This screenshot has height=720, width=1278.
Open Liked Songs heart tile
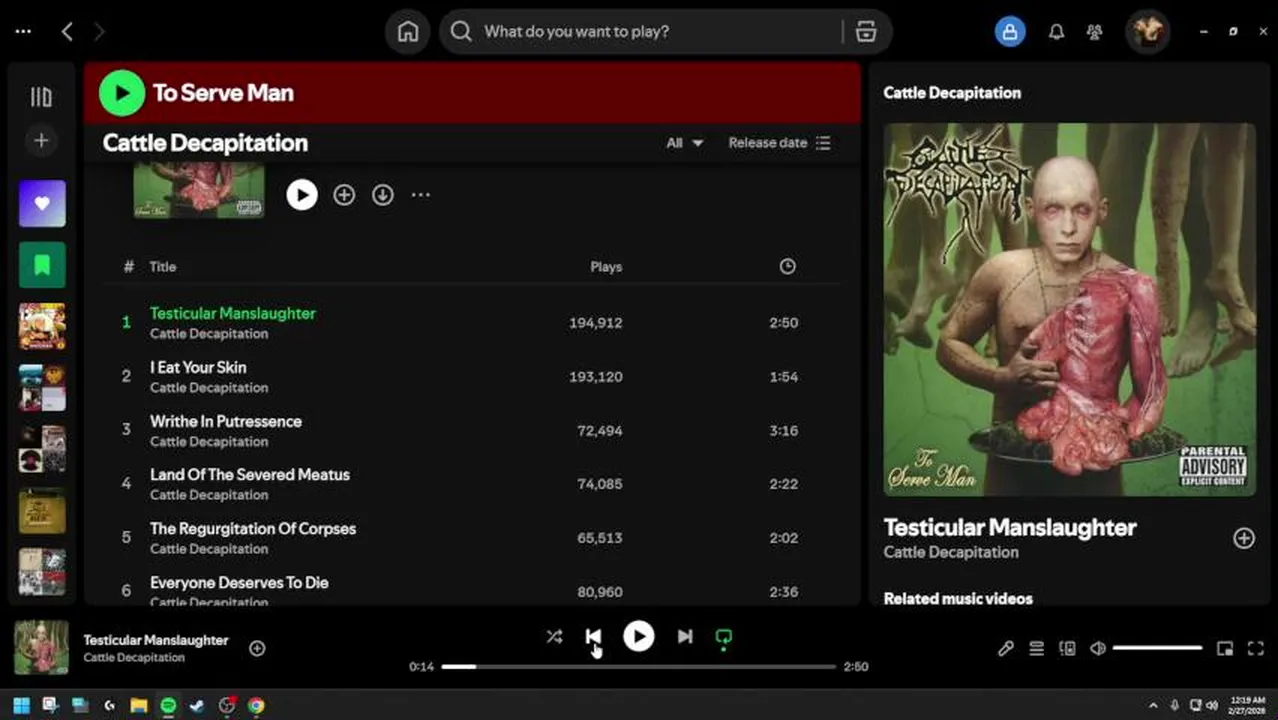[42, 204]
